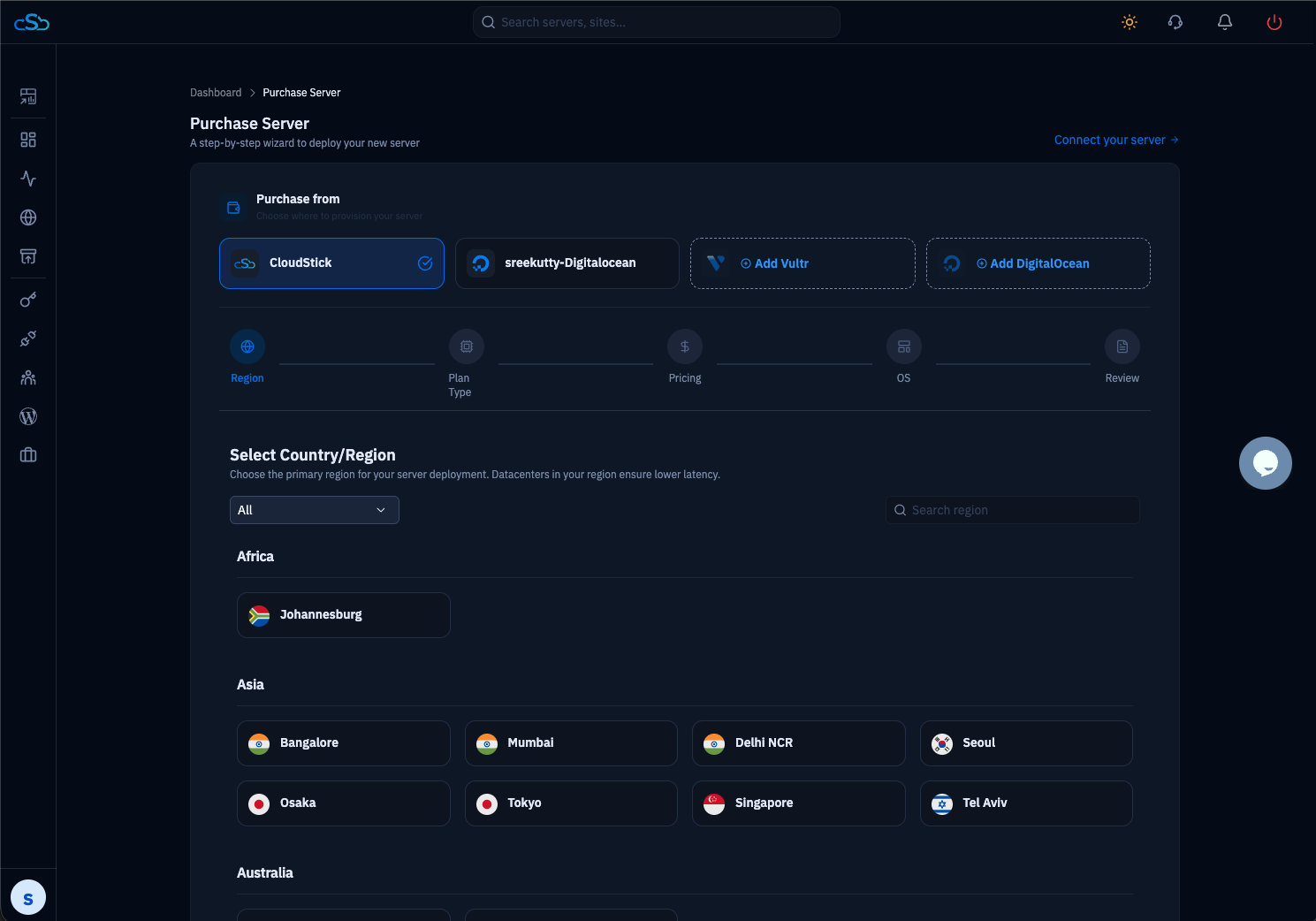Image resolution: width=1316 pixels, height=921 pixels.
Task: Click the Purchase Server page title
Action: coord(249,124)
